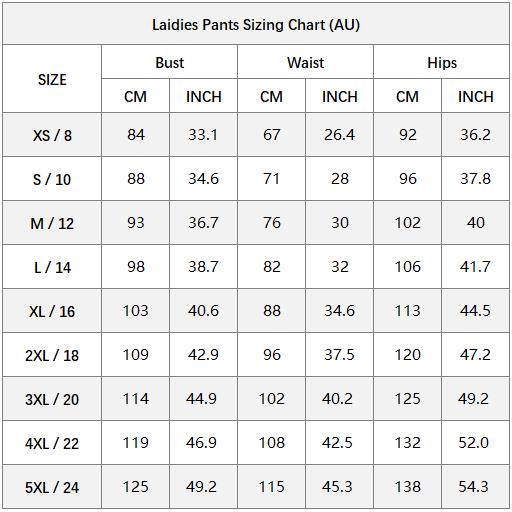Select the XL / 16 size row label
512x512 pixels.
[52, 311]
